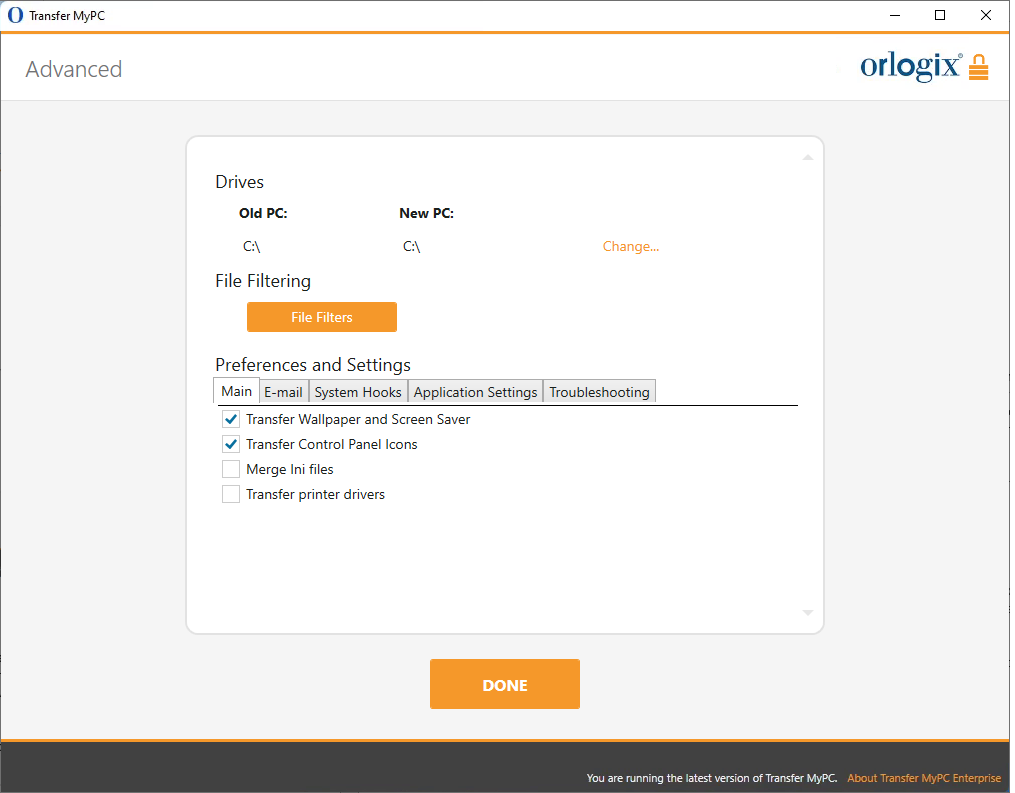Select the Main tab
The image size is (1015, 793).
click(x=236, y=391)
